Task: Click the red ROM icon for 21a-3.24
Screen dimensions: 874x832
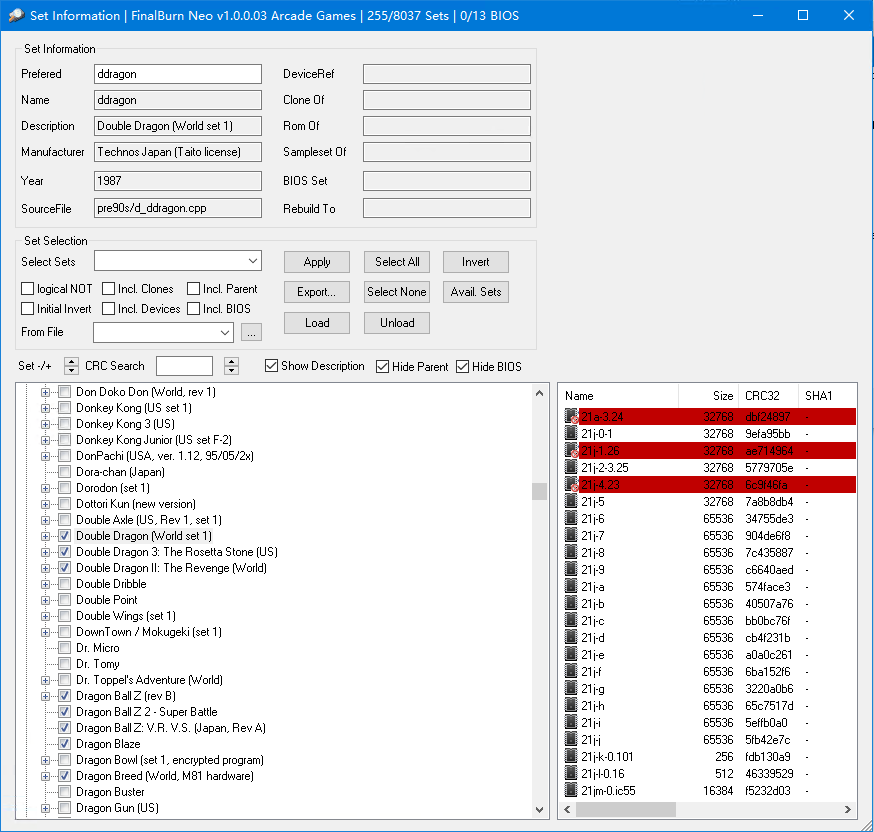Action: tap(571, 416)
